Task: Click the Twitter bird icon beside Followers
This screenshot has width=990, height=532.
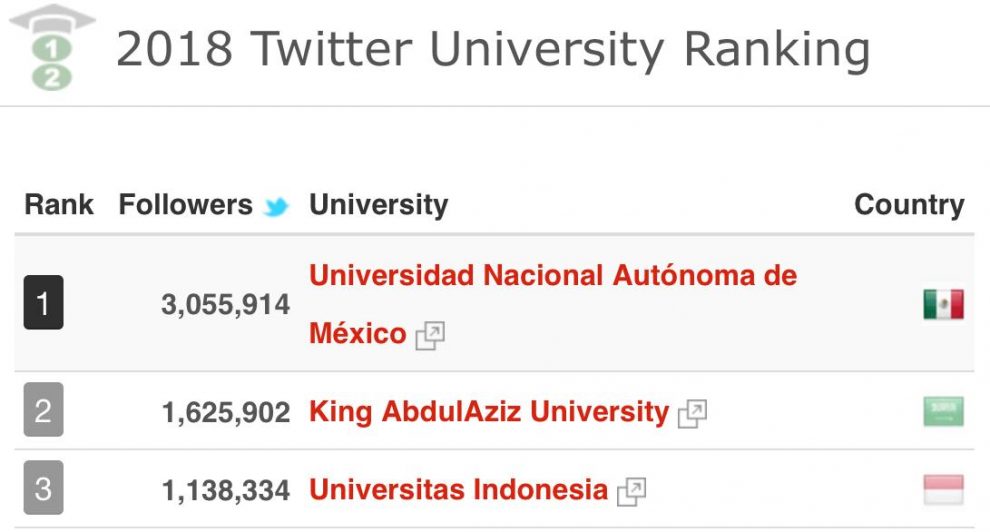Action: pos(276,206)
